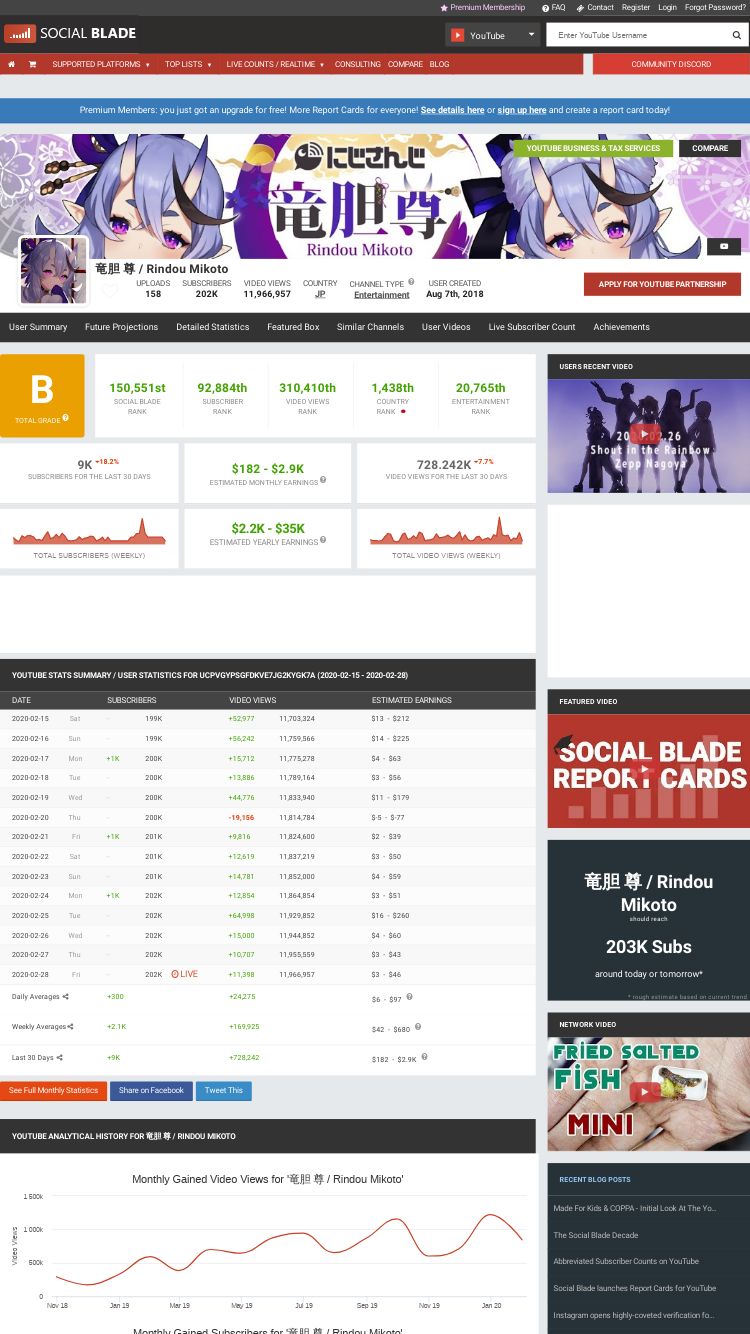Screen dimensions: 750x1334
Task: Click sign up here link in banner
Action: (x=522, y=110)
